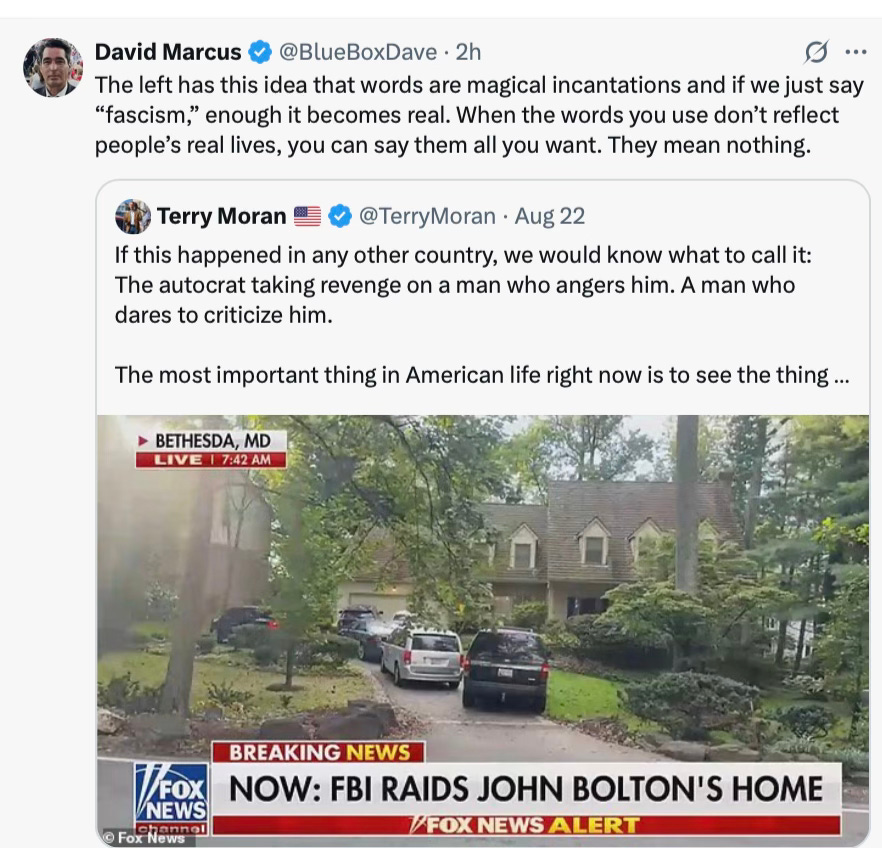Click the Aug 22 date
882x848 pixels.
[x=550, y=216]
